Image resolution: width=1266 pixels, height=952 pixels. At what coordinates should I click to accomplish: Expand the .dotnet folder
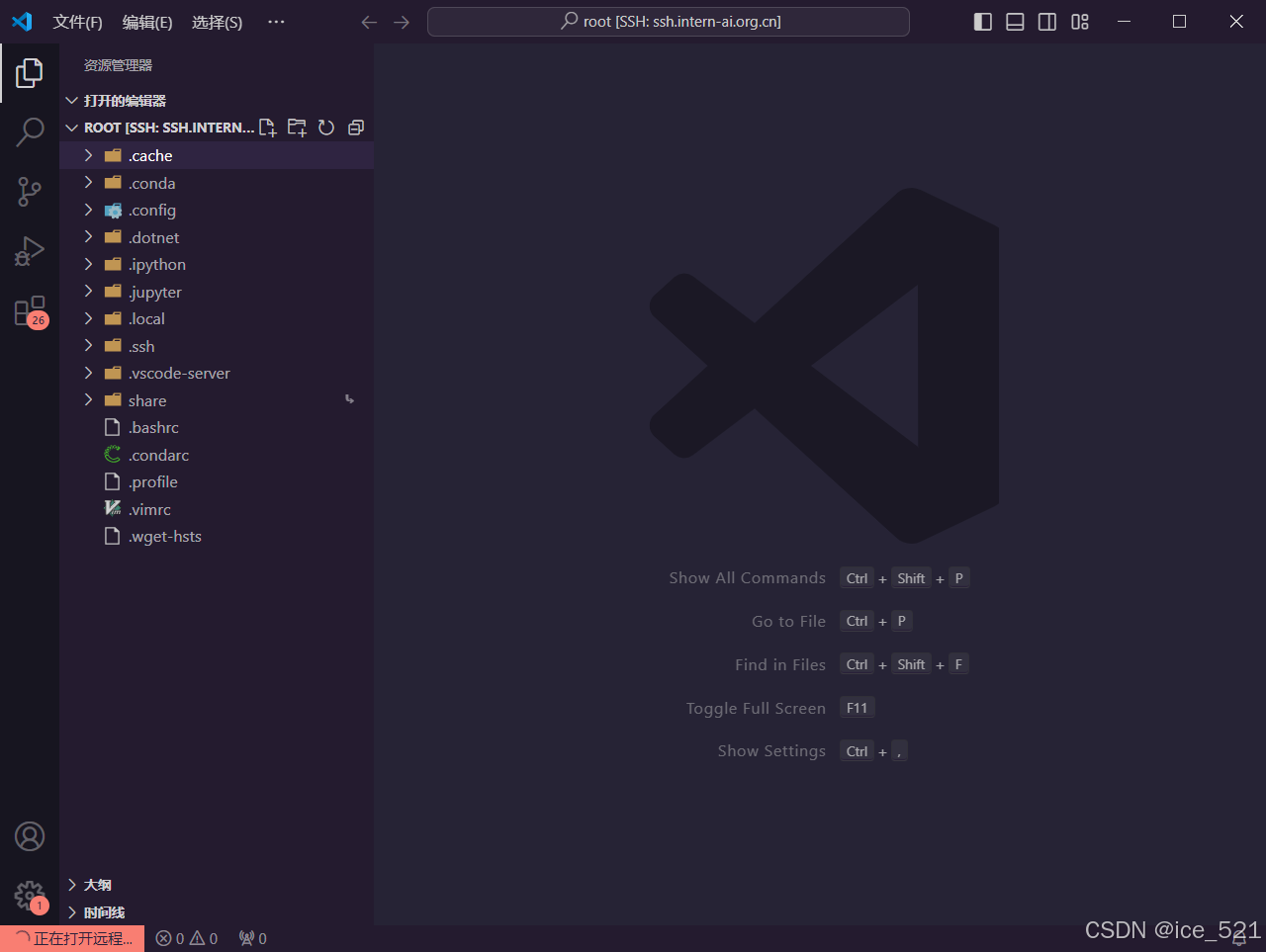(217, 237)
